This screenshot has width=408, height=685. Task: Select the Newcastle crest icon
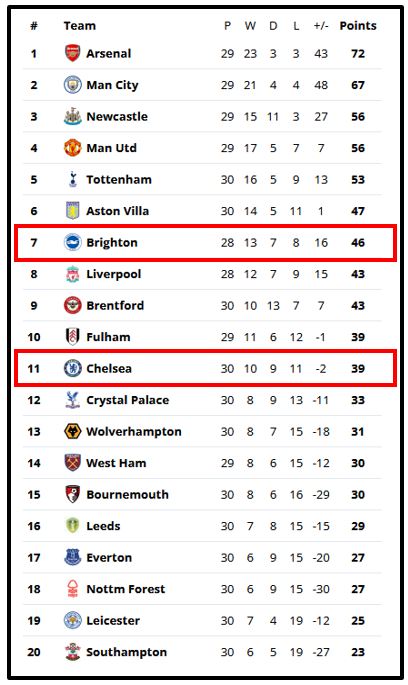pos(73,116)
